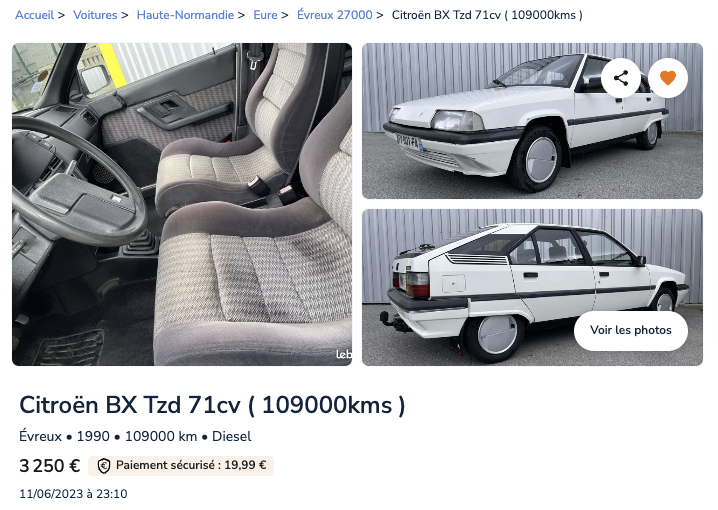This screenshot has height=510, width=718.
Task: Select the Haute-Normandie breadcrumb
Action: (185, 15)
